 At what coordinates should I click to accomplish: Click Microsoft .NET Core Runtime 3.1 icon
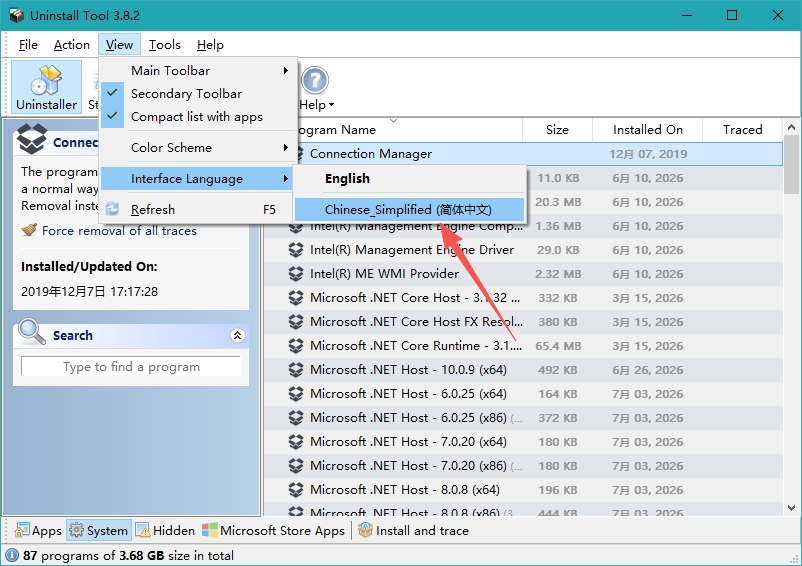point(296,346)
